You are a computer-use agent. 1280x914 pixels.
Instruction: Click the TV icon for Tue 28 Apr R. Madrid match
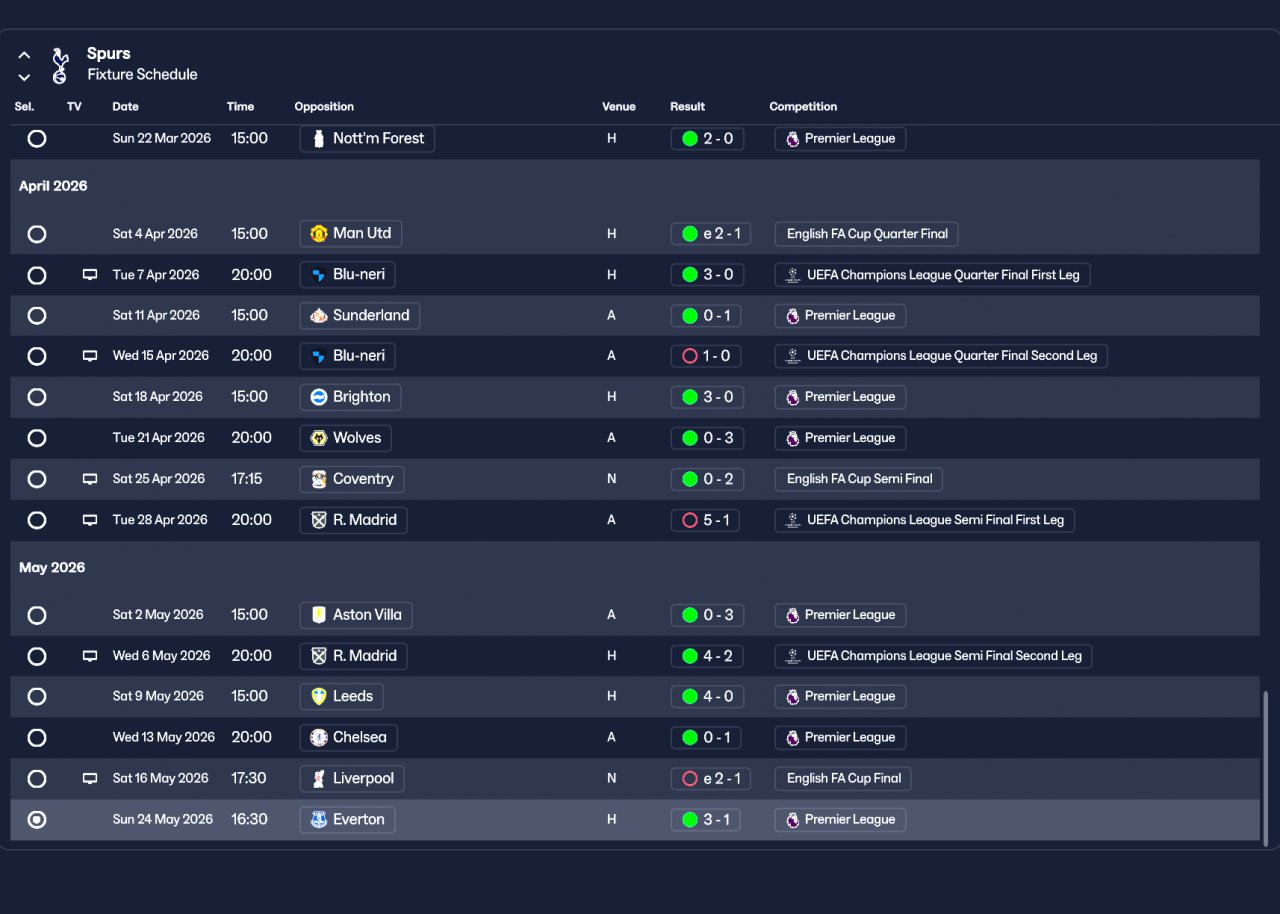(90, 520)
